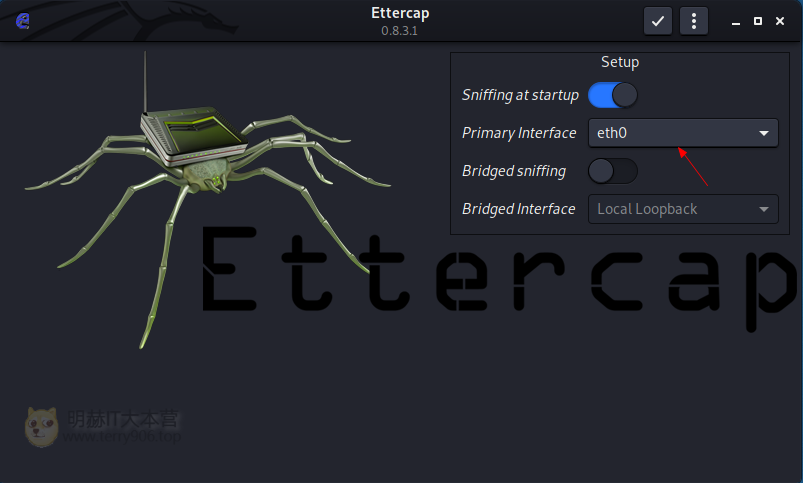Minimize the Ettercap window

tap(736, 22)
